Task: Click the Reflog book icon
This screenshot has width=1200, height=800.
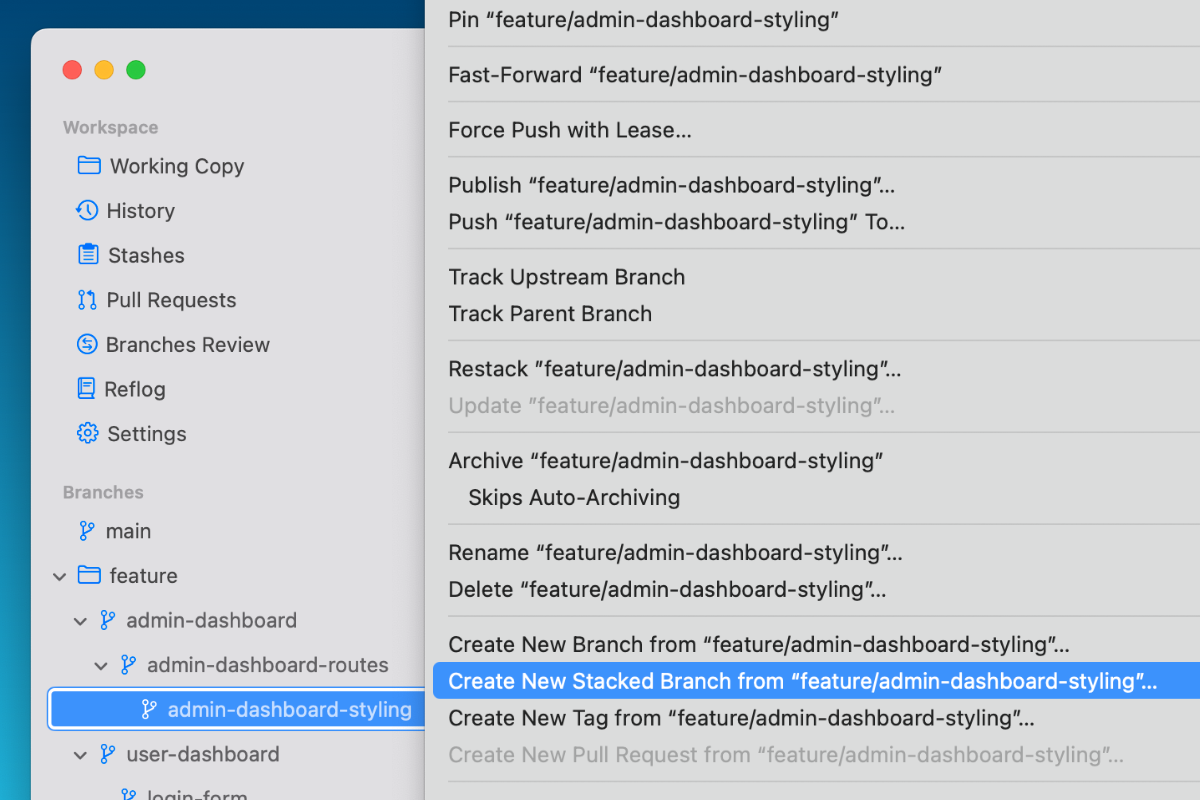Action: (x=87, y=389)
